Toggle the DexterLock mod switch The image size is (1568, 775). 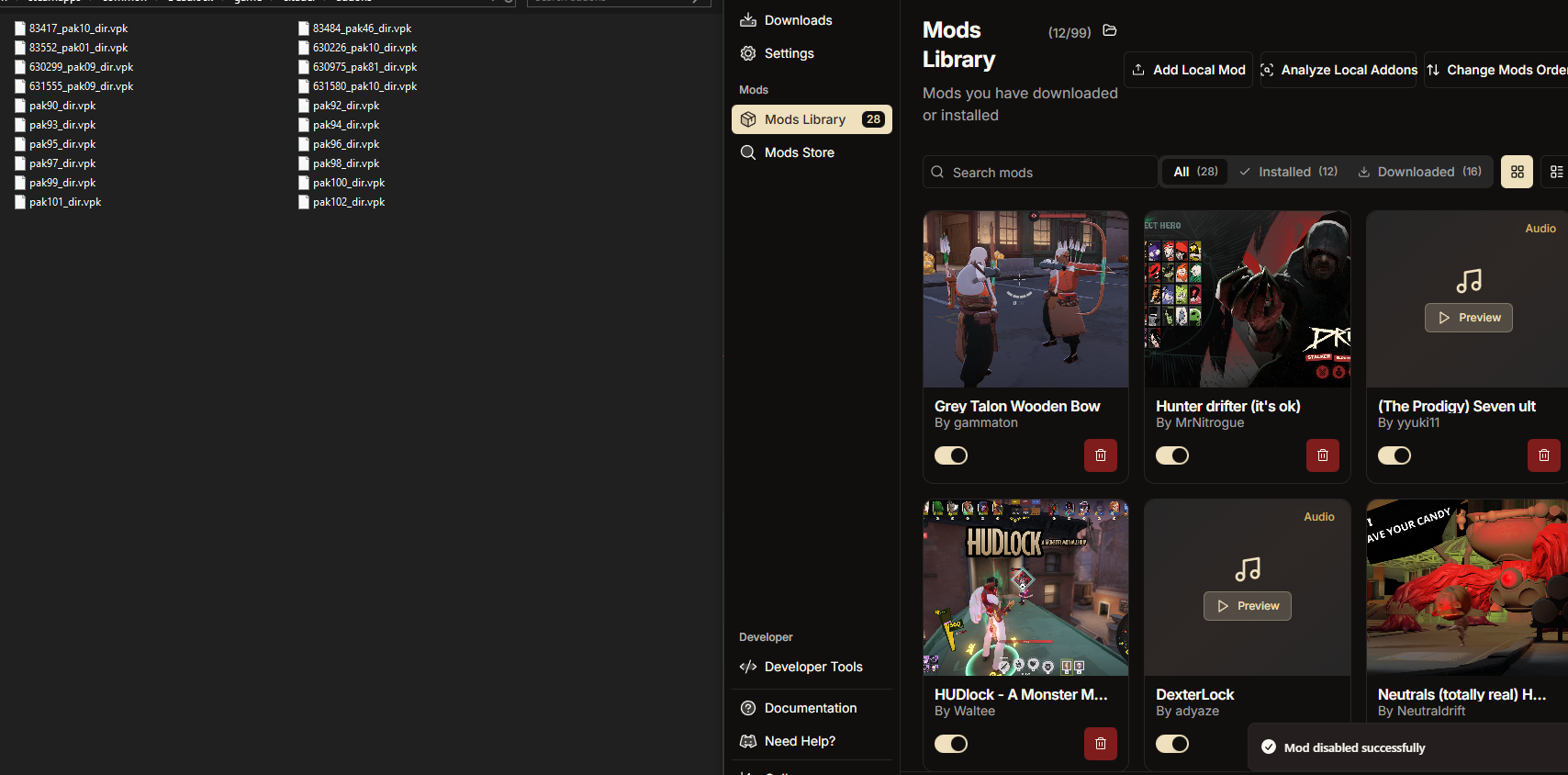[1172, 744]
